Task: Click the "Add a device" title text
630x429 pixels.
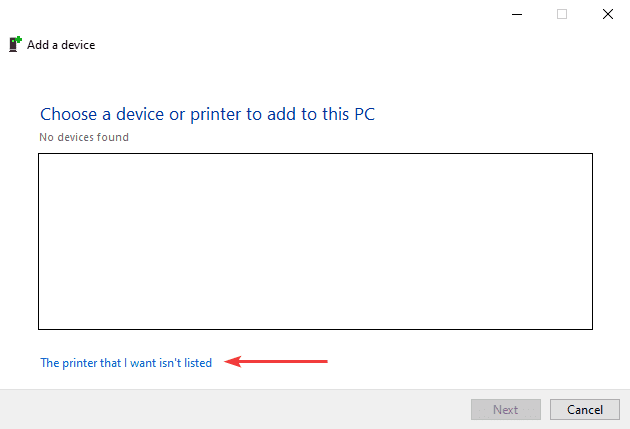Action: (x=61, y=45)
